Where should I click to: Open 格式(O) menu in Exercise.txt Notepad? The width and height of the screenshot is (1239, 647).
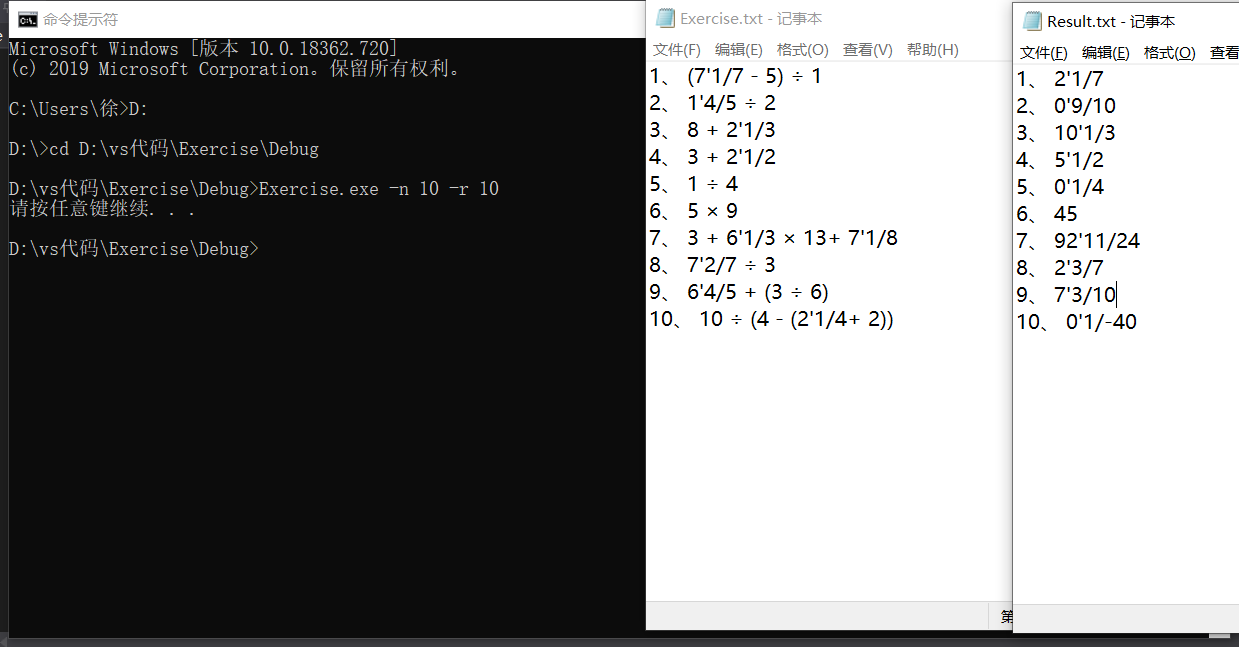point(803,50)
